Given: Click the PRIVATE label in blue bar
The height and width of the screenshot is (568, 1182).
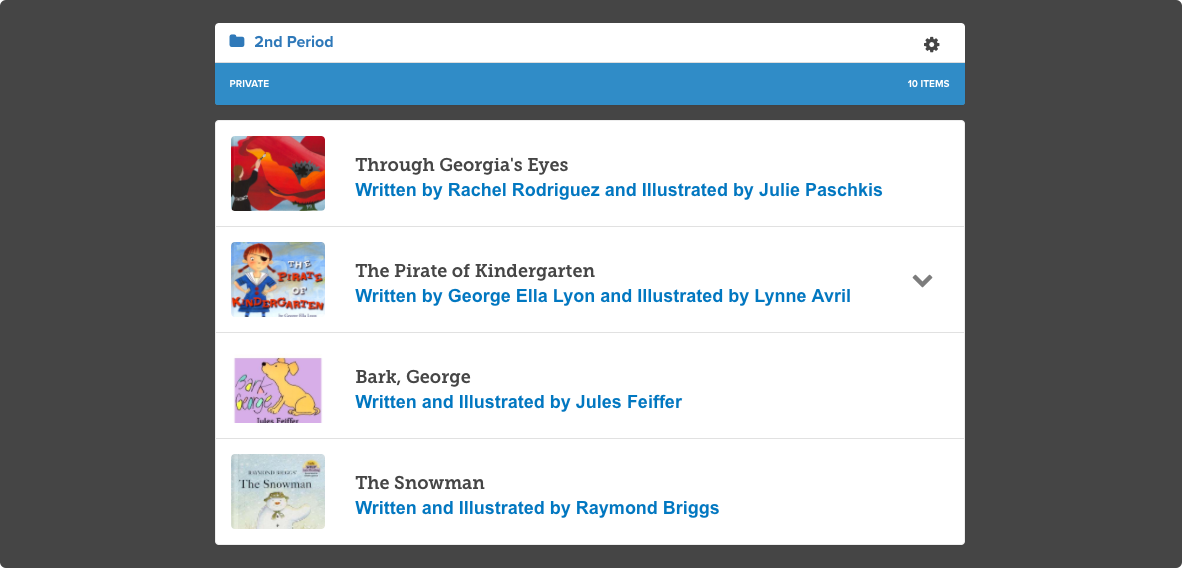Looking at the screenshot, I should click(250, 84).
